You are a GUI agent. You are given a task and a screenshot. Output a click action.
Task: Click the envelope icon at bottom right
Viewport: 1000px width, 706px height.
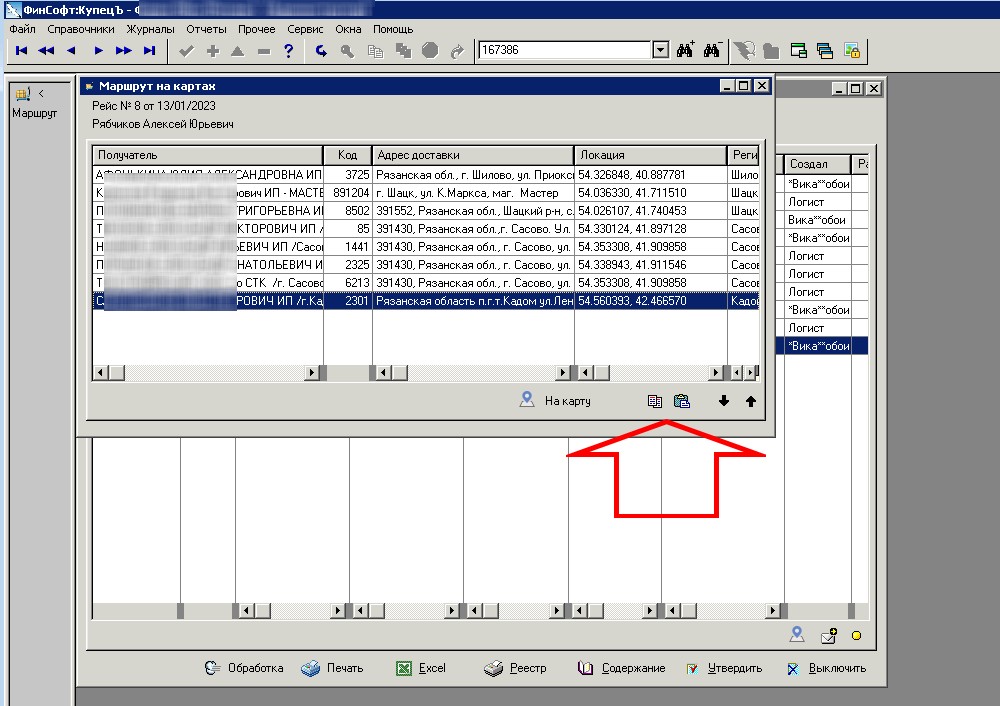point(828,634)
